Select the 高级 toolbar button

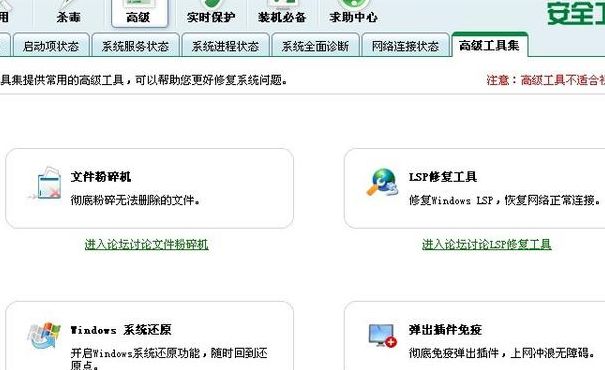tap(140, 14)
